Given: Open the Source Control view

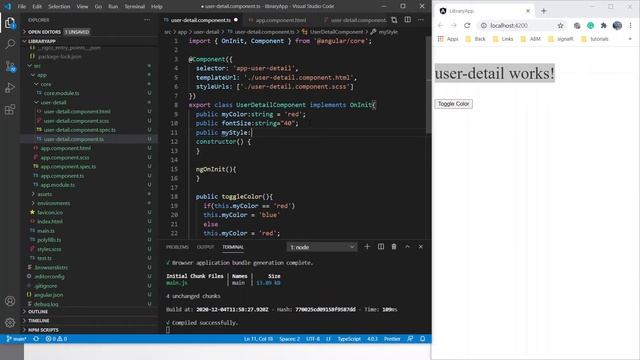Looking at the screenshot, I should [10, 66].
